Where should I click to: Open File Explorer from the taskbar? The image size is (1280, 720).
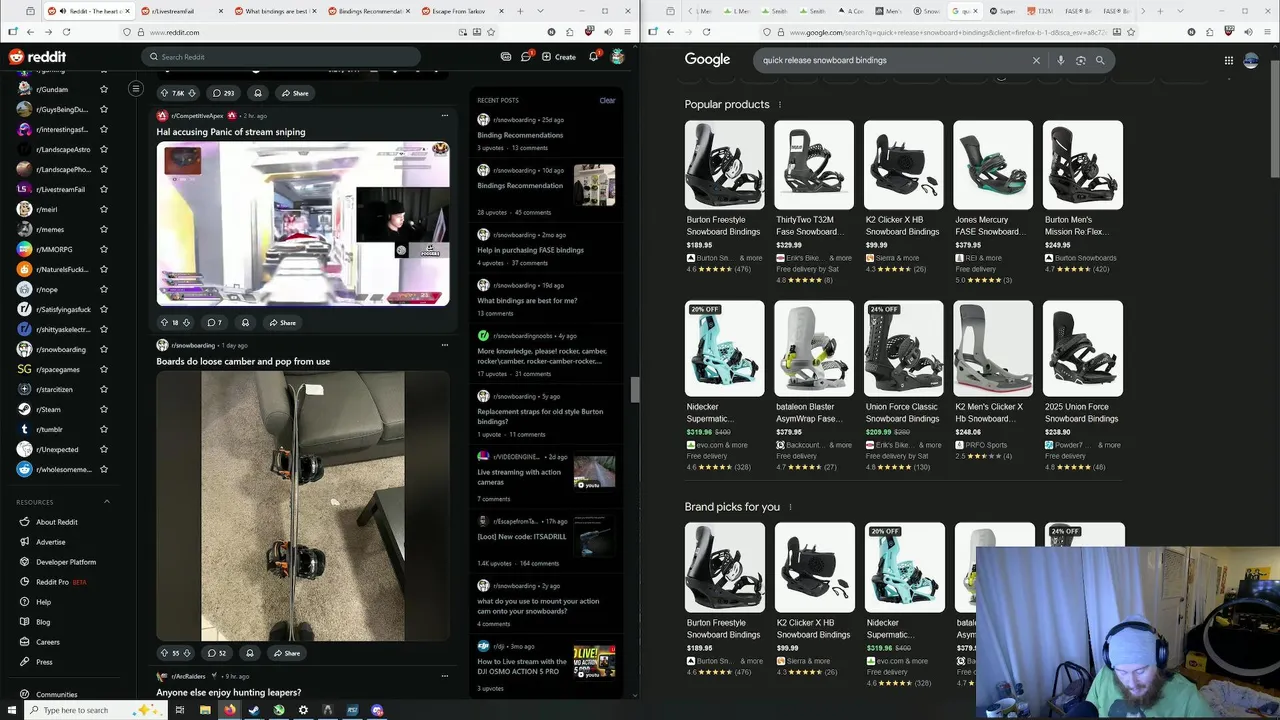click(205, 710)
